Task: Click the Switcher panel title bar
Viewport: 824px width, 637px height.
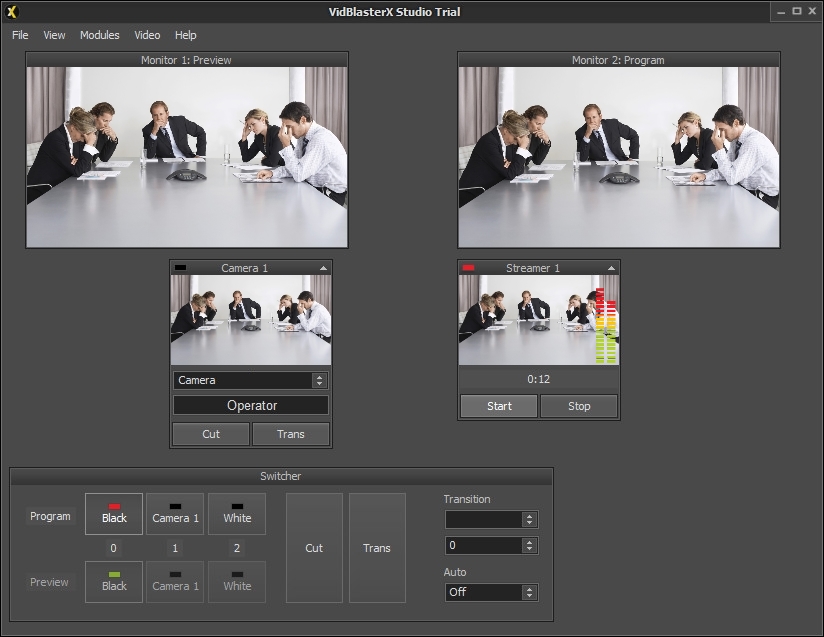Action: tap(281, 476)
